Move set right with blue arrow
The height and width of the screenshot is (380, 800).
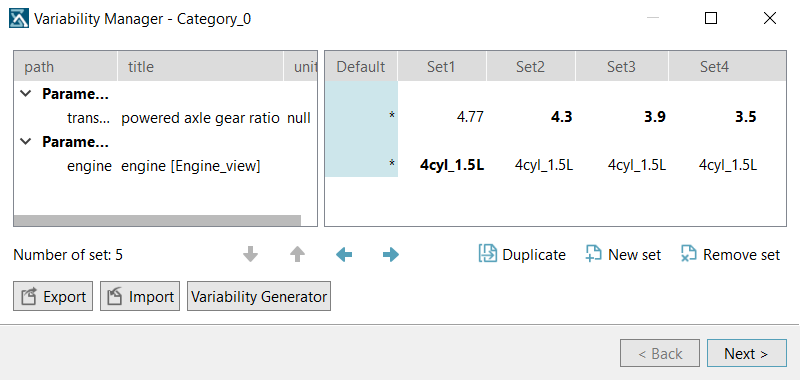click(x=391, y=254)
